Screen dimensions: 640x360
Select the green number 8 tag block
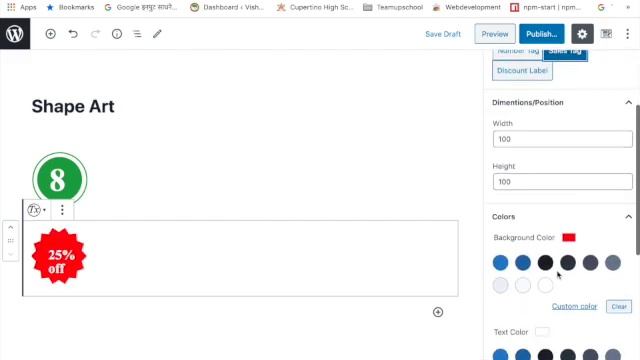coord(60,179)
